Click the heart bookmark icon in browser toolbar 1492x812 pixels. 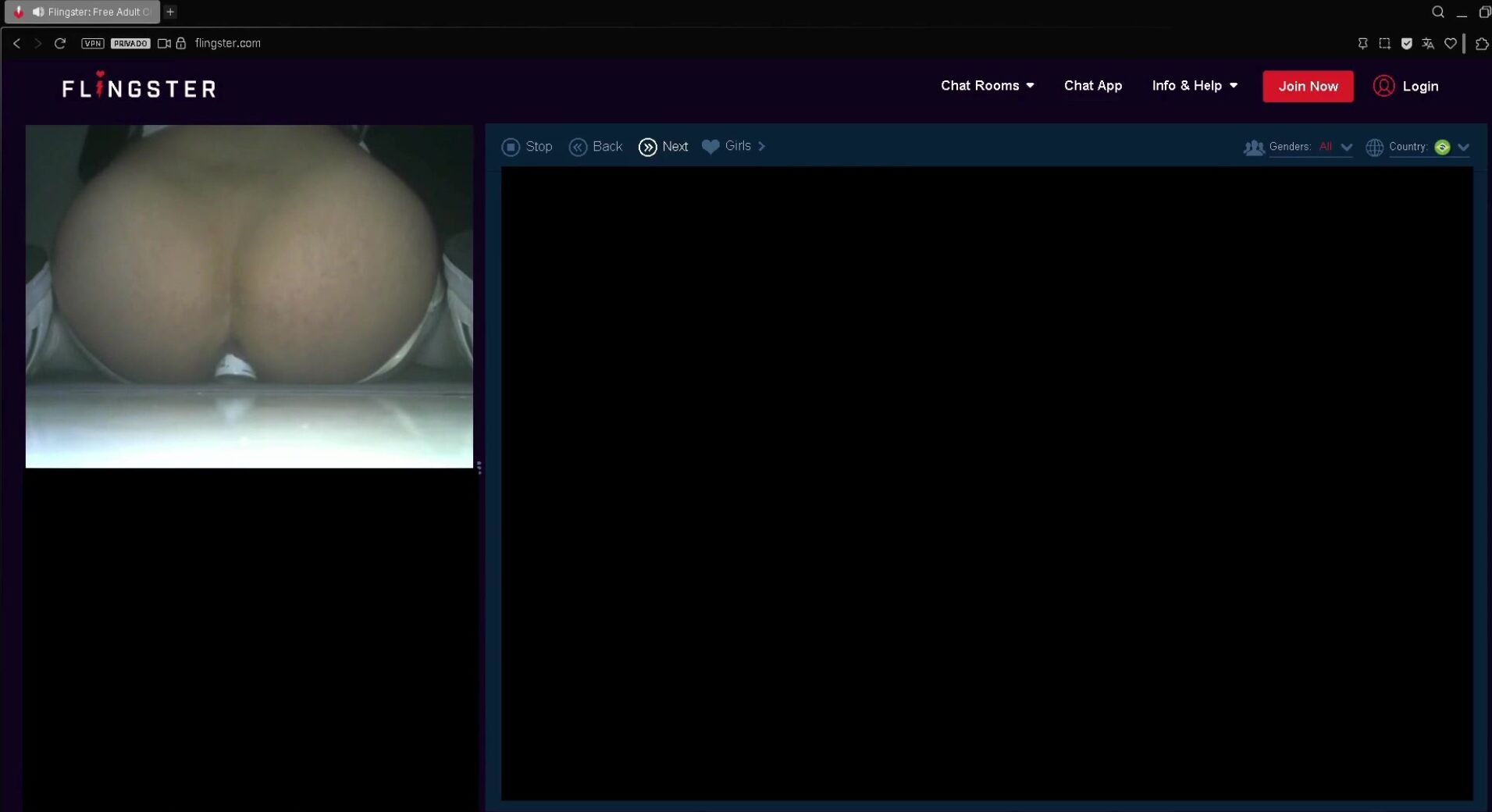(x=1450, y=44)
